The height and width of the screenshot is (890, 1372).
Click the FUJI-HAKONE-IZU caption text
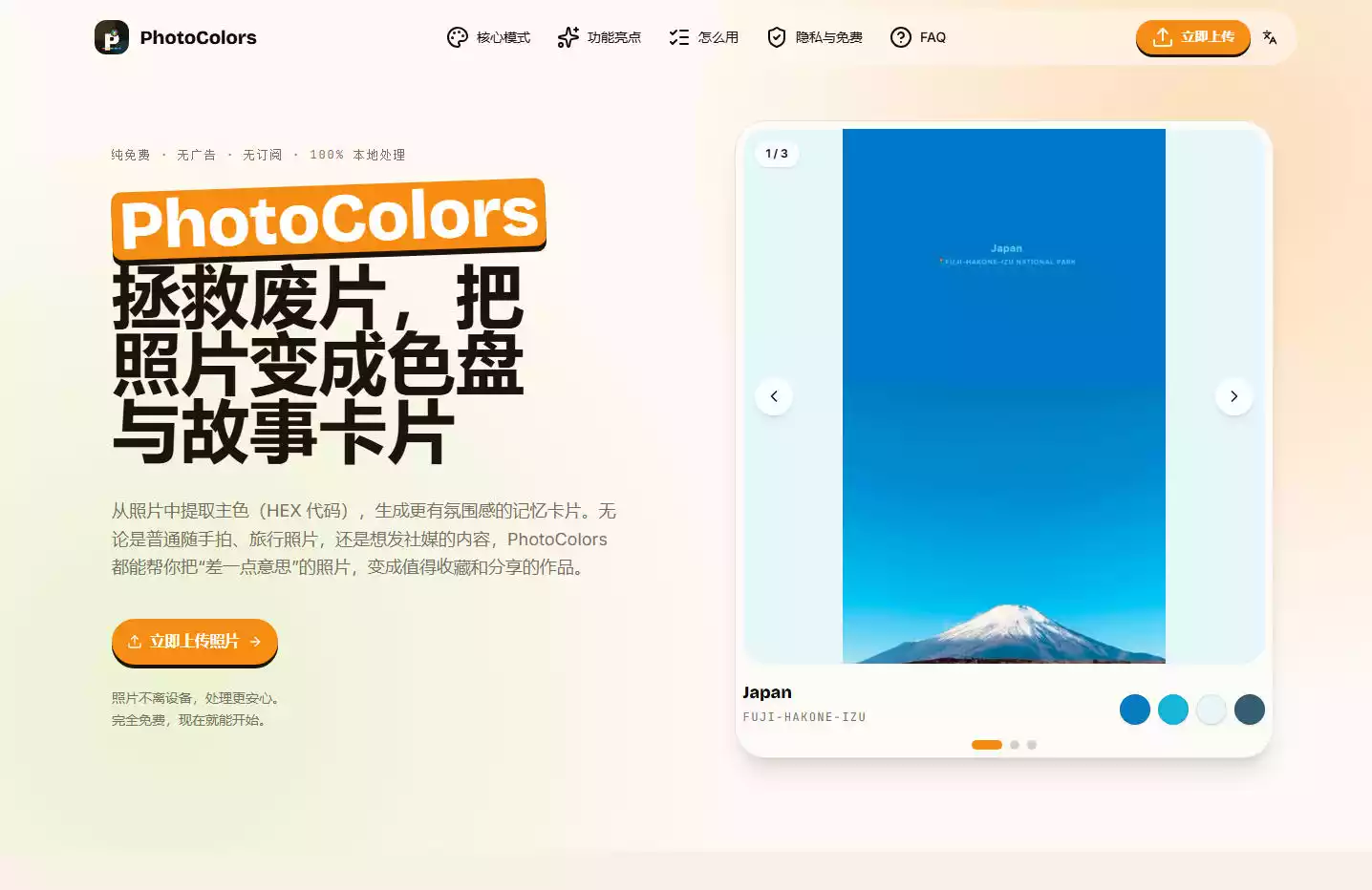(x=804, y=717)
